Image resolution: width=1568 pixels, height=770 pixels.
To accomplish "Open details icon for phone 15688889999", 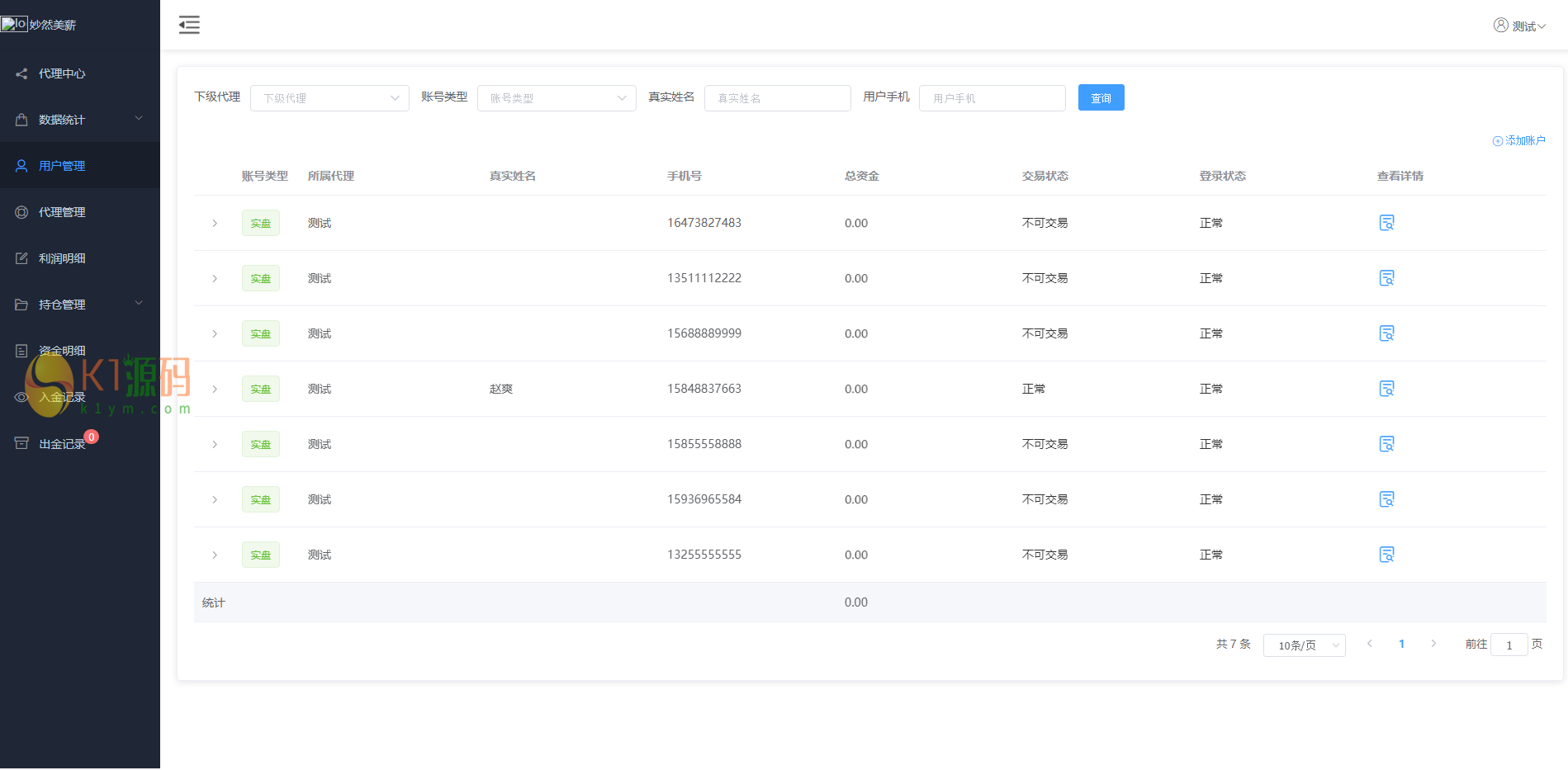I will pos(1386,333).
